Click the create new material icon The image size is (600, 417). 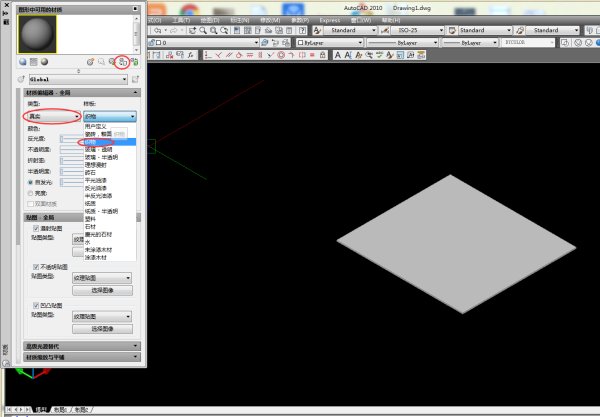[90, 62]
